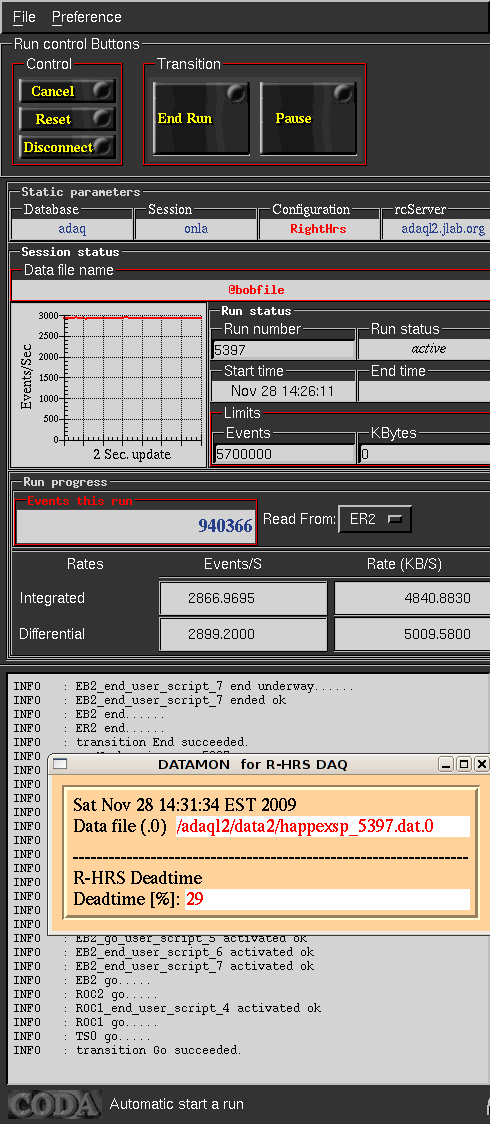Image resolution: width=490 pixels, height=1124 pixels.
Task: Click the KBytes limit input field
Action: (x=424, y=454)
